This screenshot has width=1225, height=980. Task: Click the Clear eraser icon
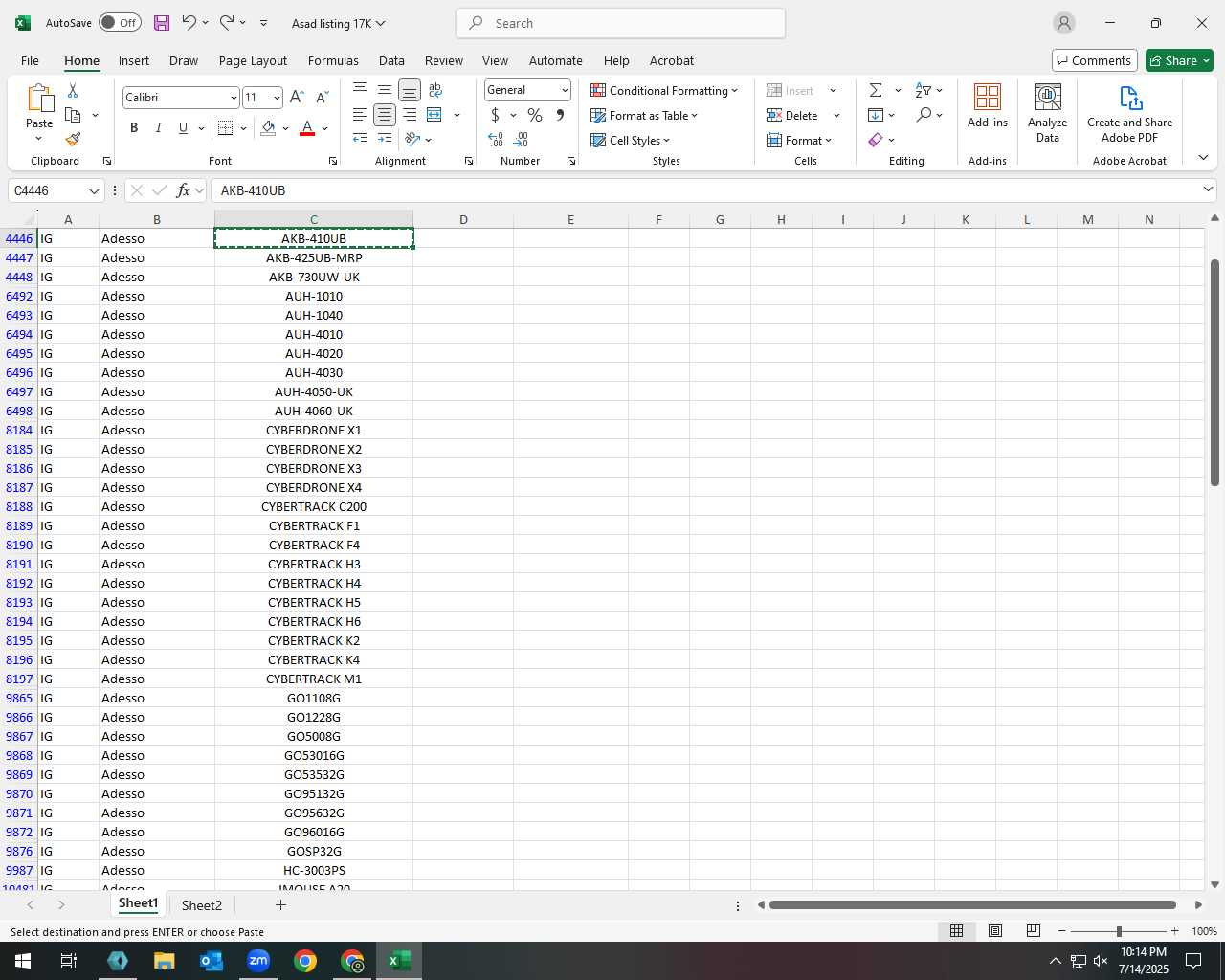[x=876, y=140]
